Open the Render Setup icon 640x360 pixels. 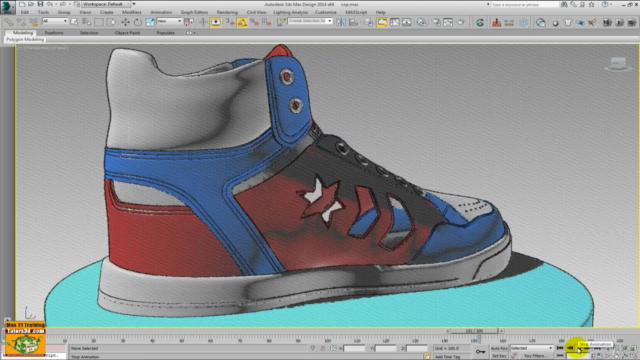(436, 22)
